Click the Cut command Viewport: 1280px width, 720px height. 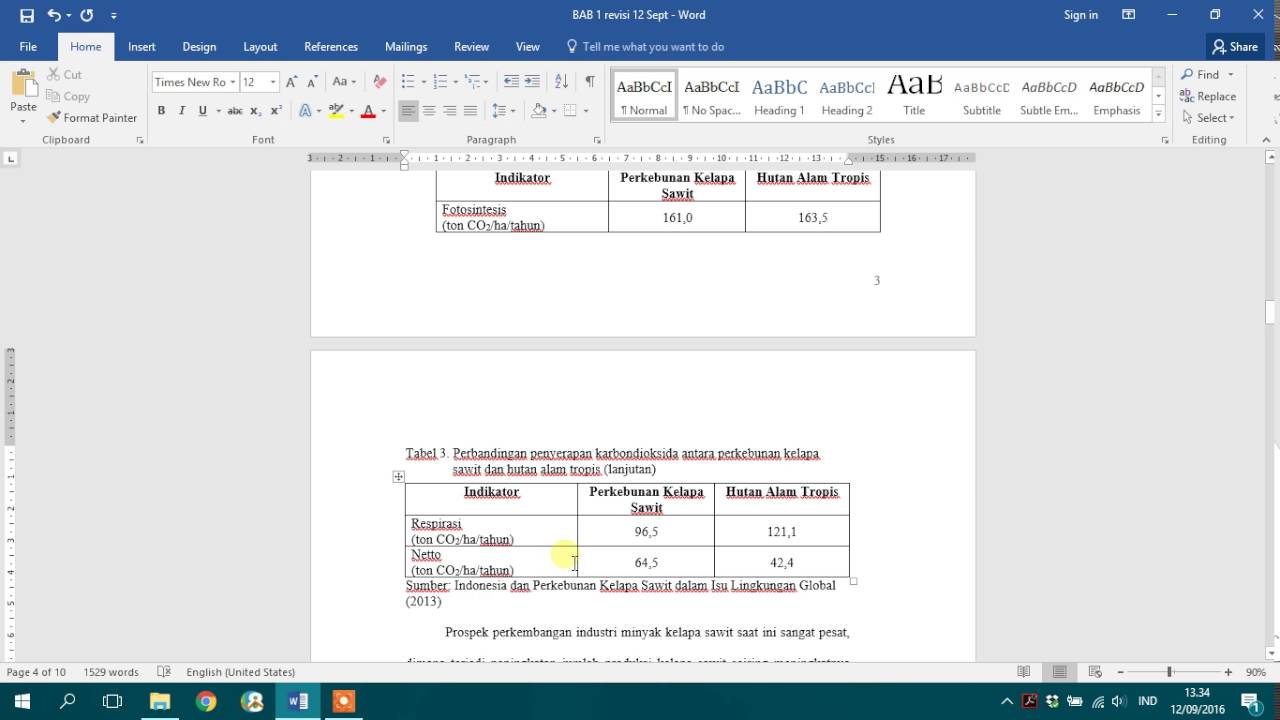click(64, 75)
